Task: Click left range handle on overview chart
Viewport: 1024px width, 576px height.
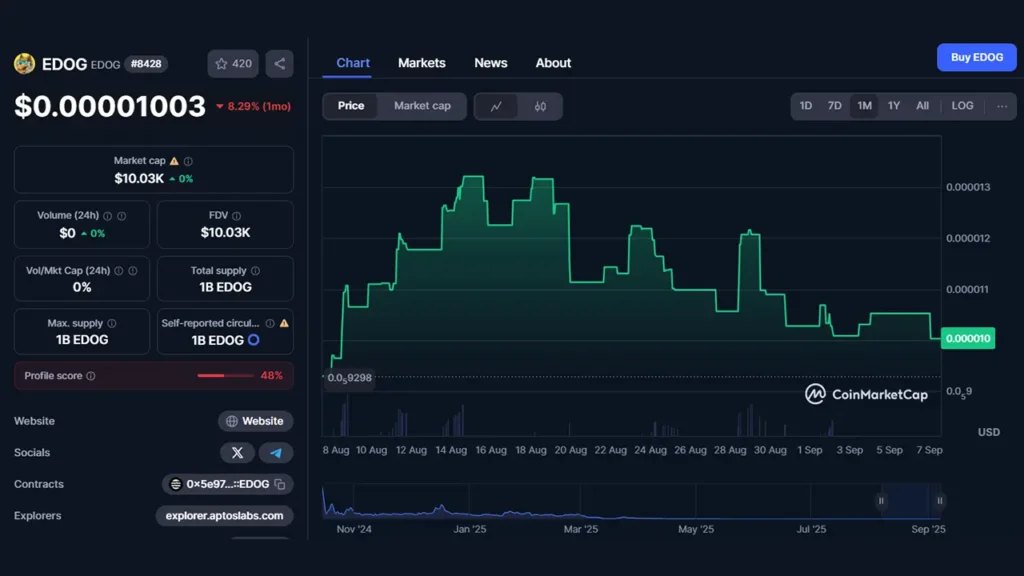Action: point(881,501)
